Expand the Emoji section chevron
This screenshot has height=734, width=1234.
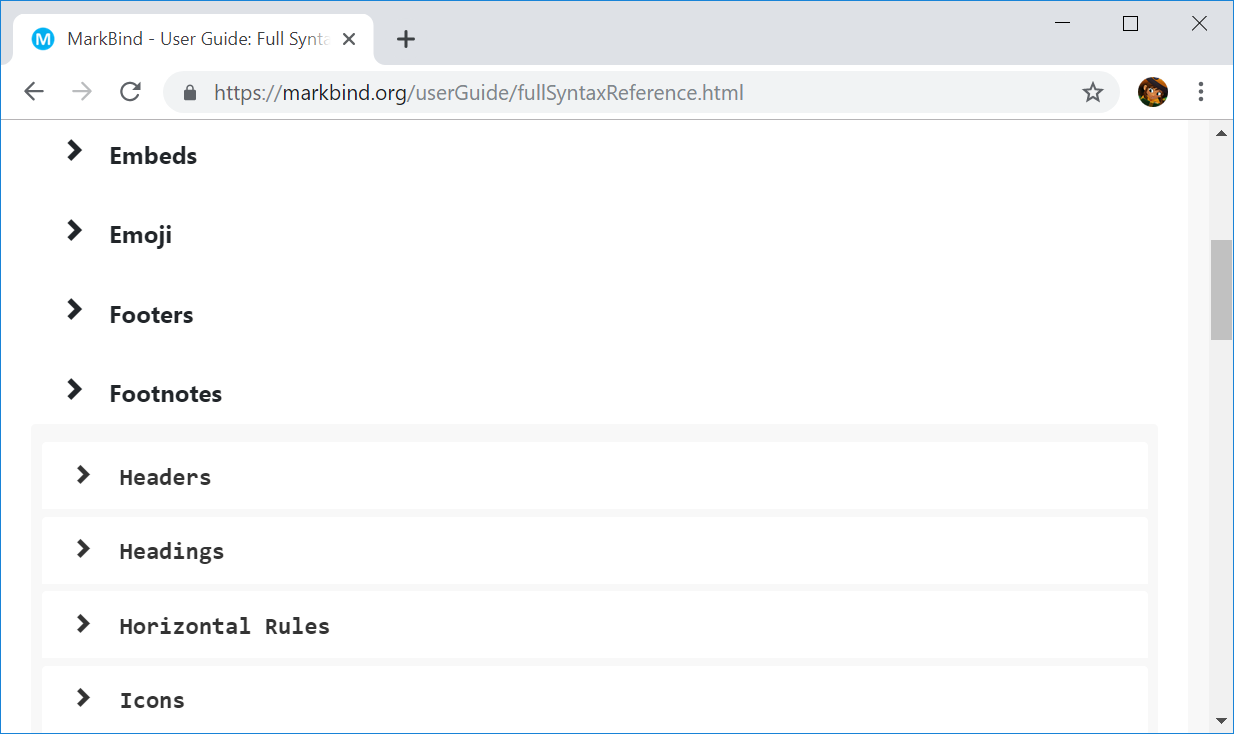tap(74, 230)
